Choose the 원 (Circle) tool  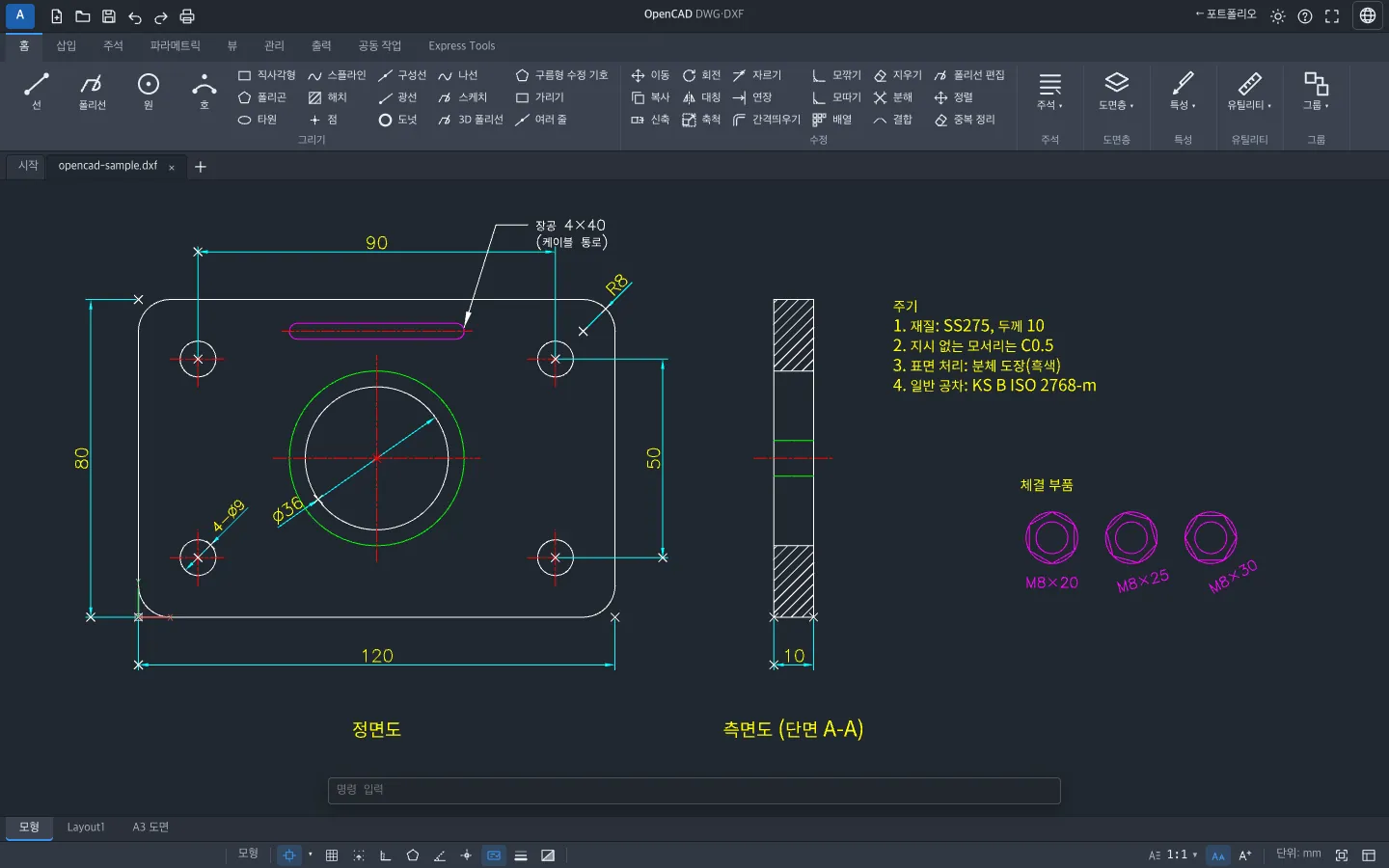click(x=149, y=92)
